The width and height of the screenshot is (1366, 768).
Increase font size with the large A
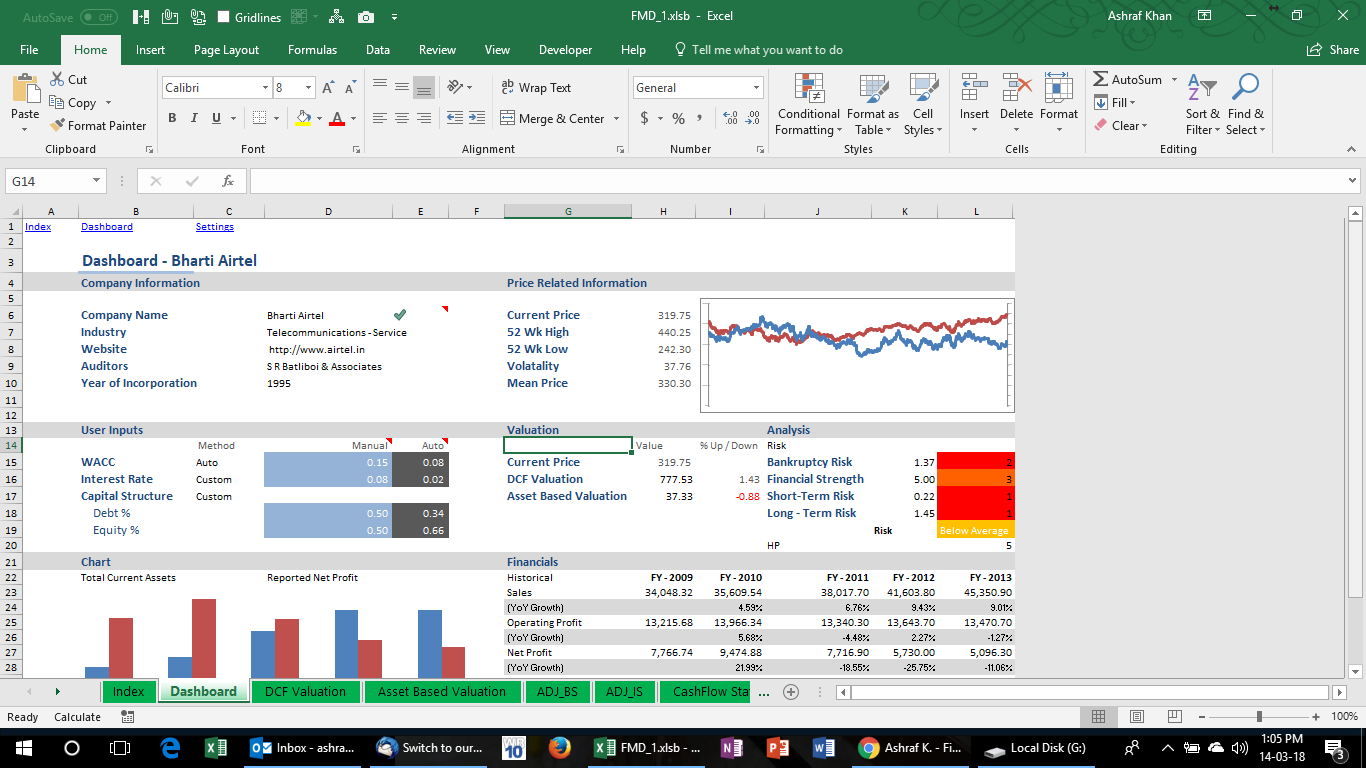329,88
